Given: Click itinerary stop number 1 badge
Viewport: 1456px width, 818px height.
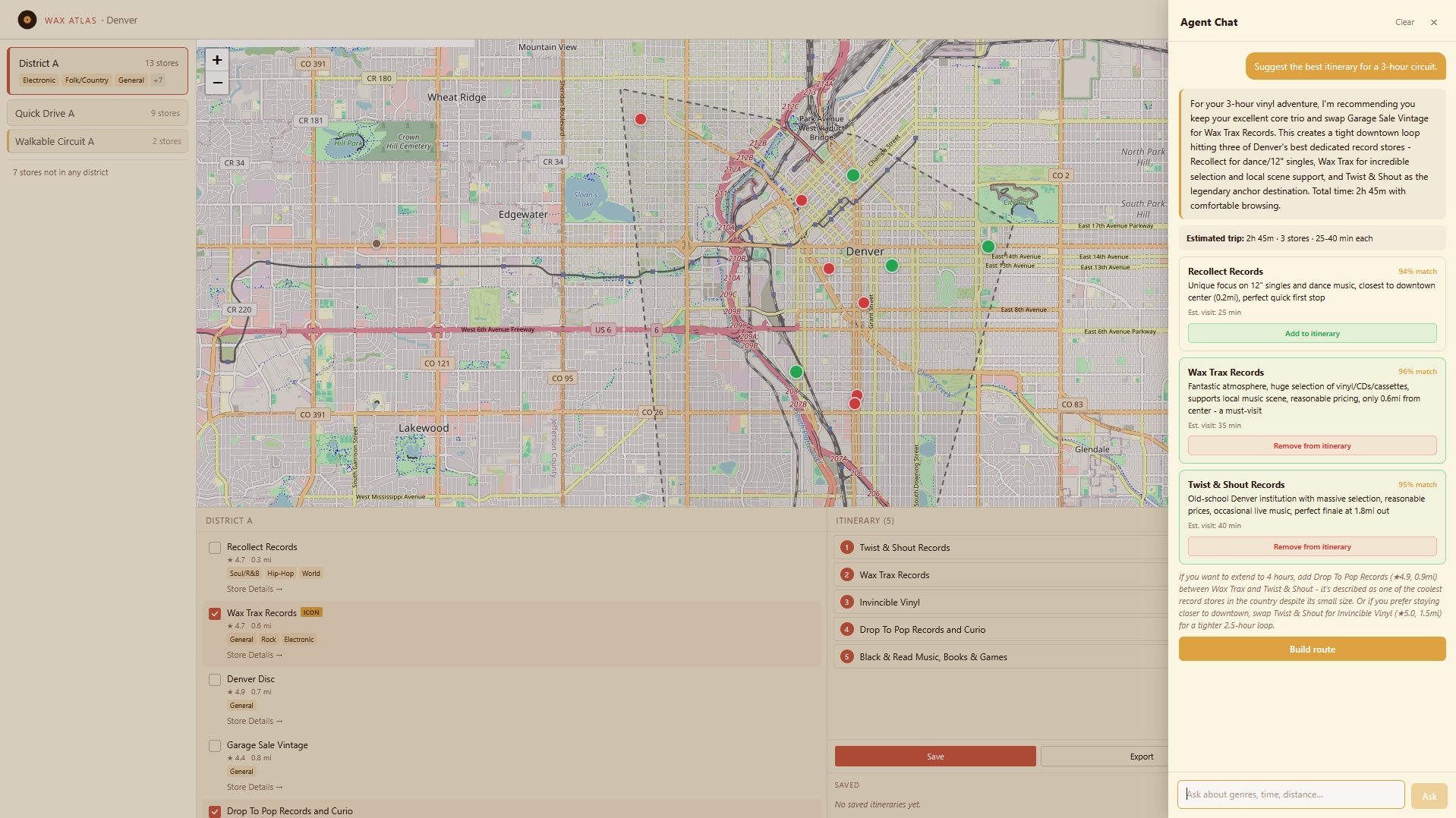Looking at the screenshot, I should (847, 547).
